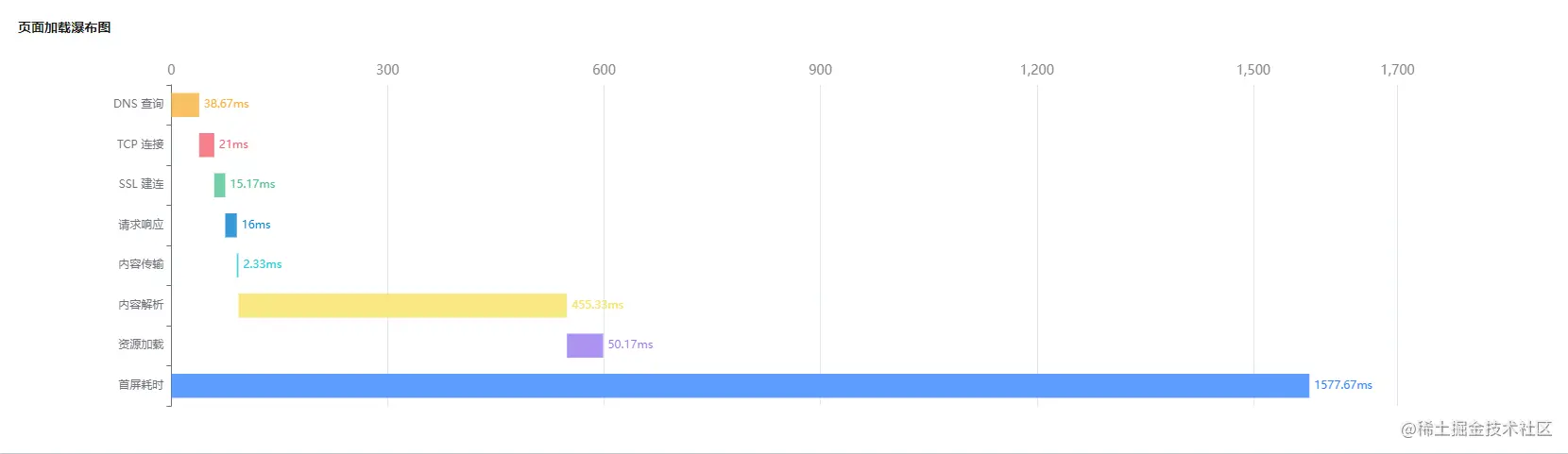Image resolution: width=1568 pixels, height=454 pixels.
Task: Click the 页面加载瀑布图 chart title
Action: click(x=64, y=27)
